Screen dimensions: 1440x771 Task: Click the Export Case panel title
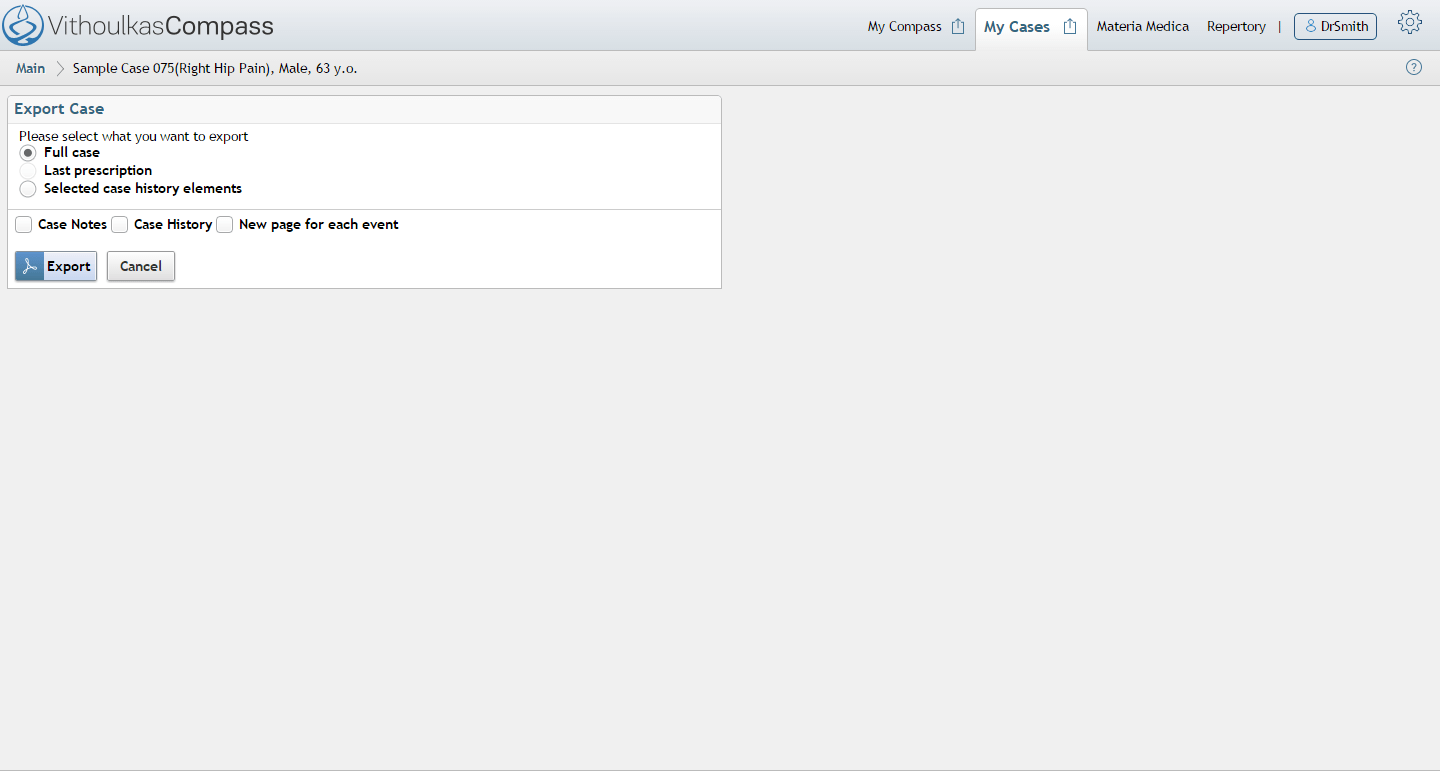click(x=59, y=109)
